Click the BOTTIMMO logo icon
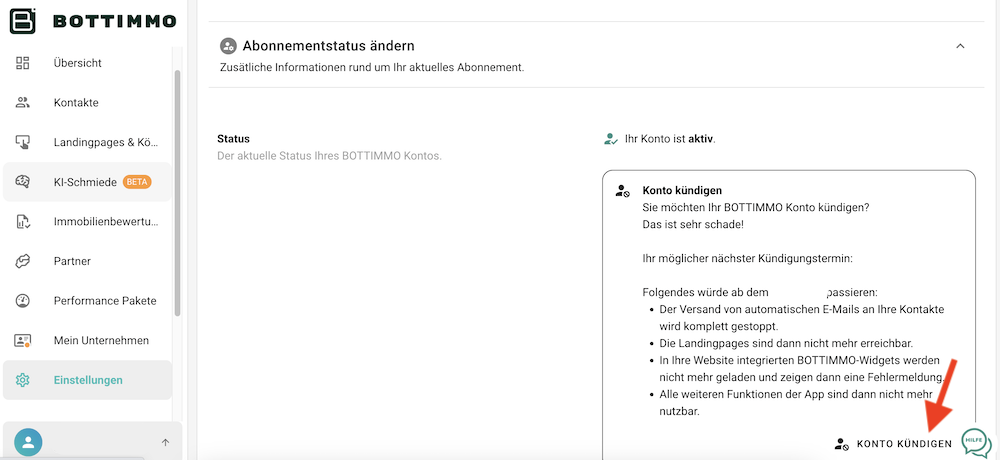 22,21
